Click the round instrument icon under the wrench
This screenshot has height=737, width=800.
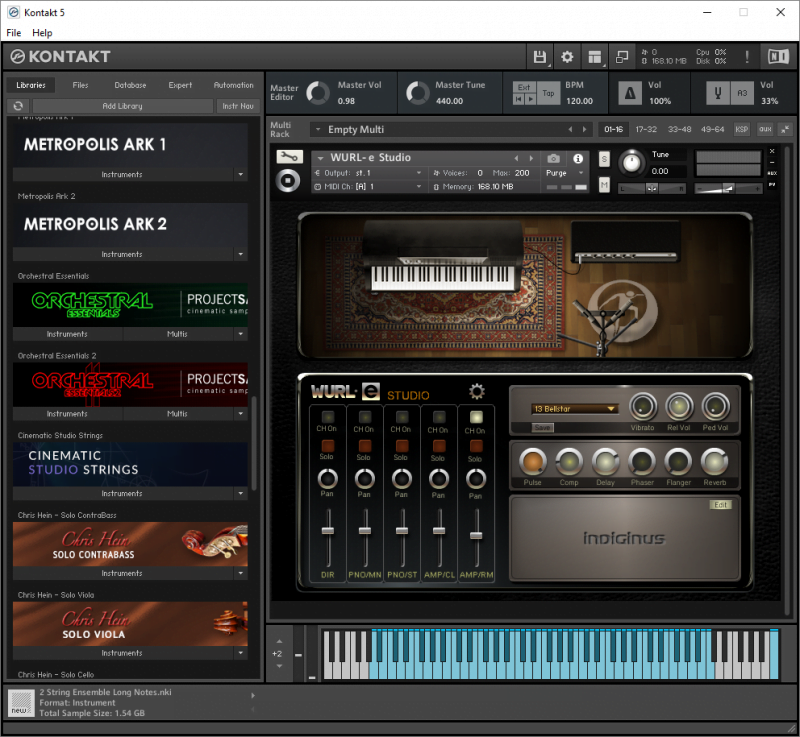point(288,181)
